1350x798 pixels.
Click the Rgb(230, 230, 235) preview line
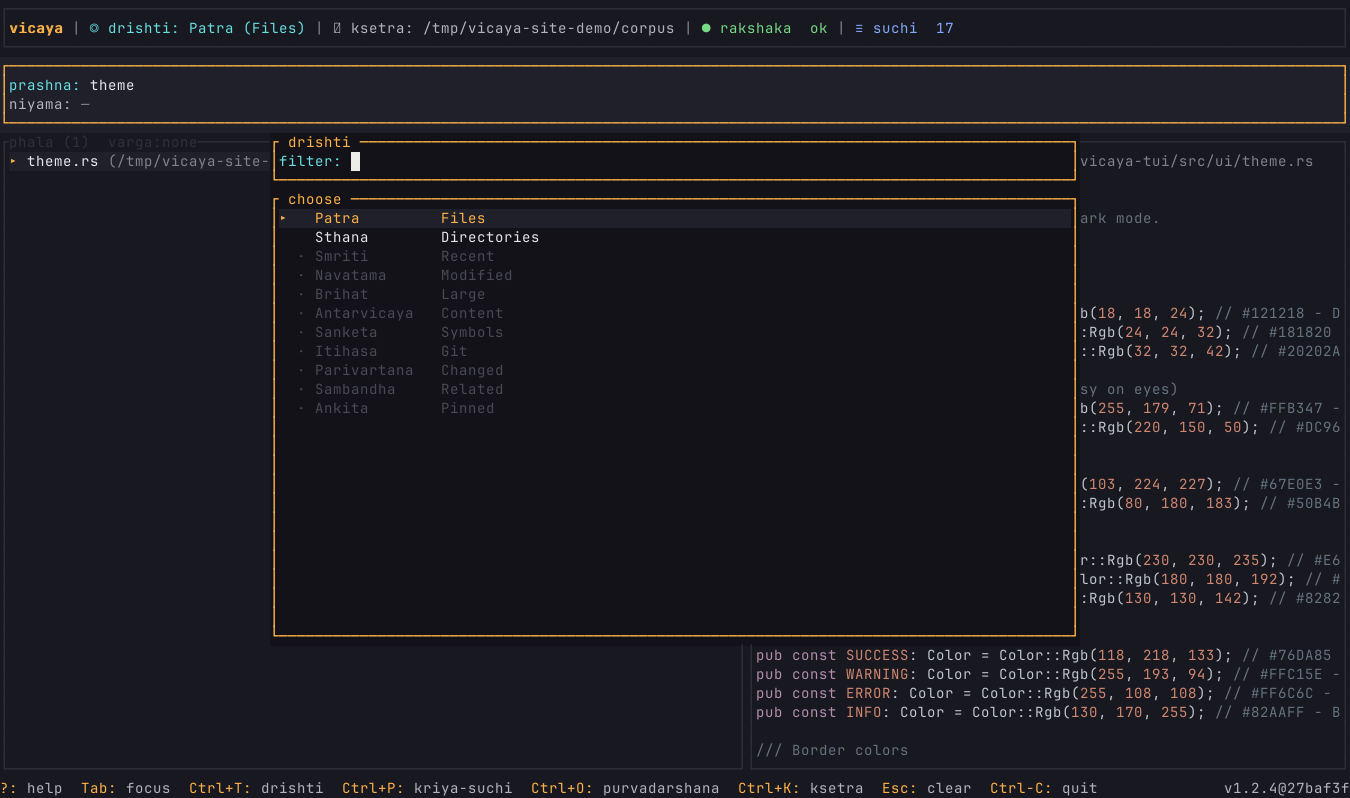click(1210, 560)
